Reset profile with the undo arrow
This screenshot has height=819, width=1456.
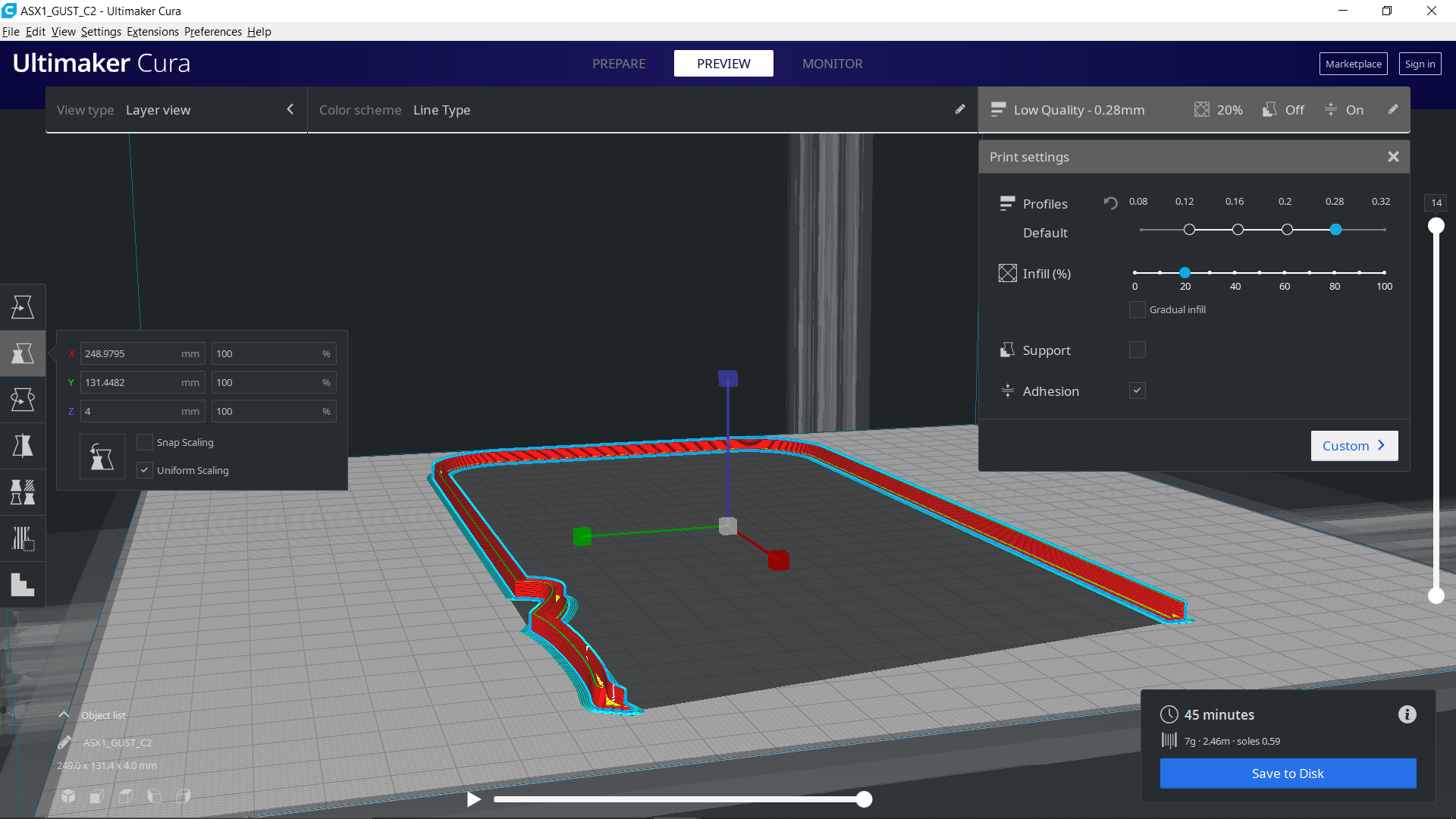click(x=1110, y=203)
